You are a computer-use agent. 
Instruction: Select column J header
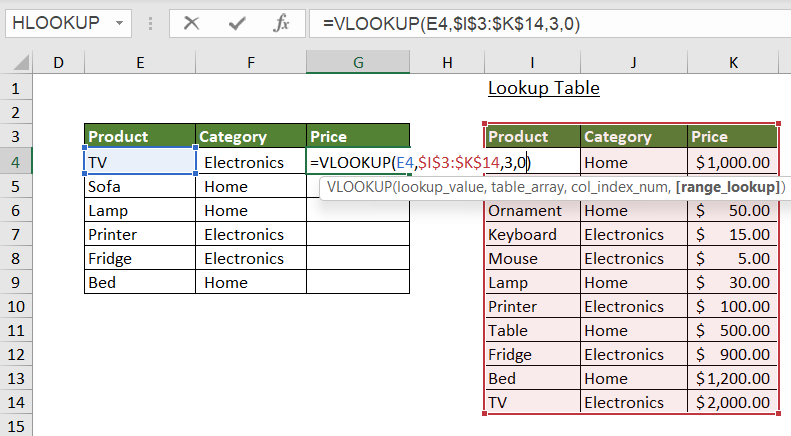(x=634, y=63)
